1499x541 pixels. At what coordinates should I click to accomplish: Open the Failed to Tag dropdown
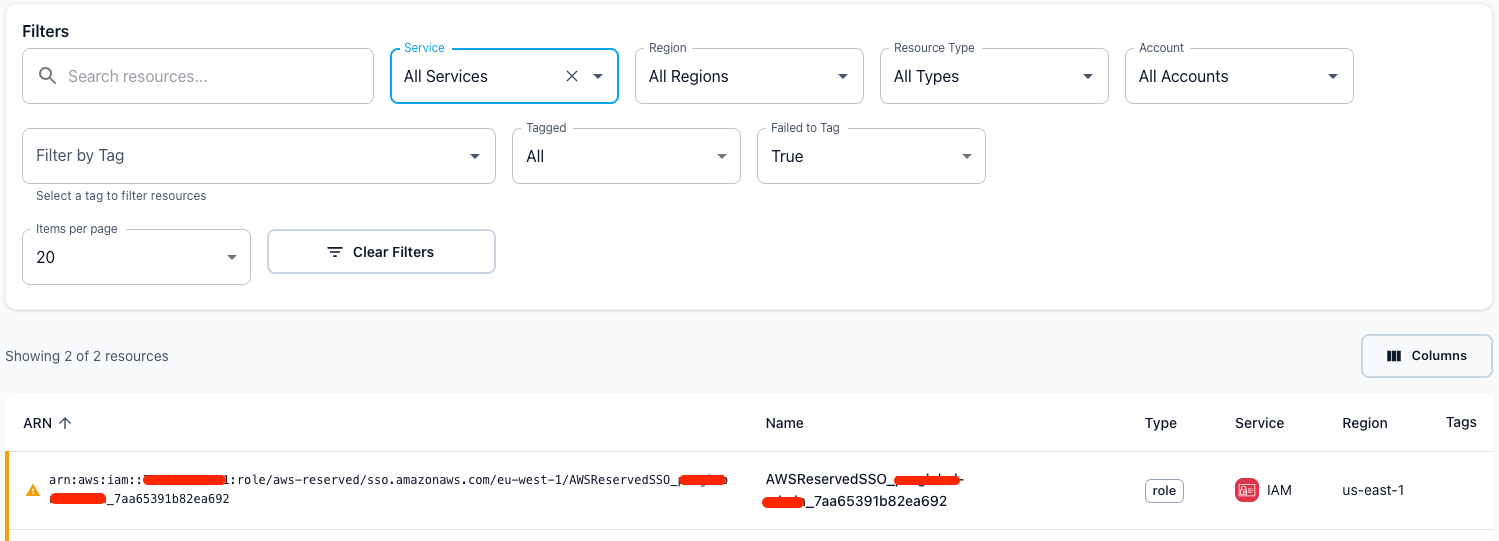coord(871,156)
